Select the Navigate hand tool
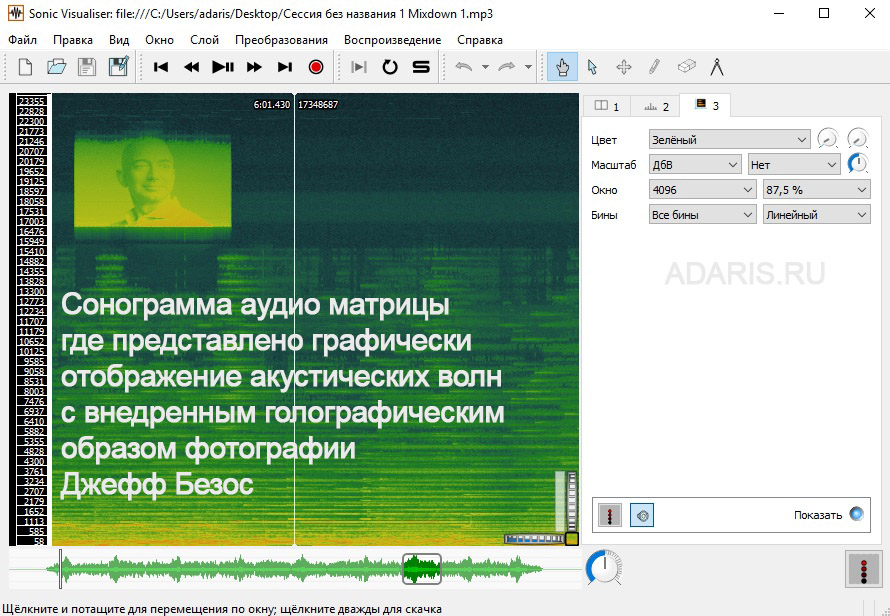The height and width of the screenshot is (616, 890). pyautogui.click(x=562, y=67)
